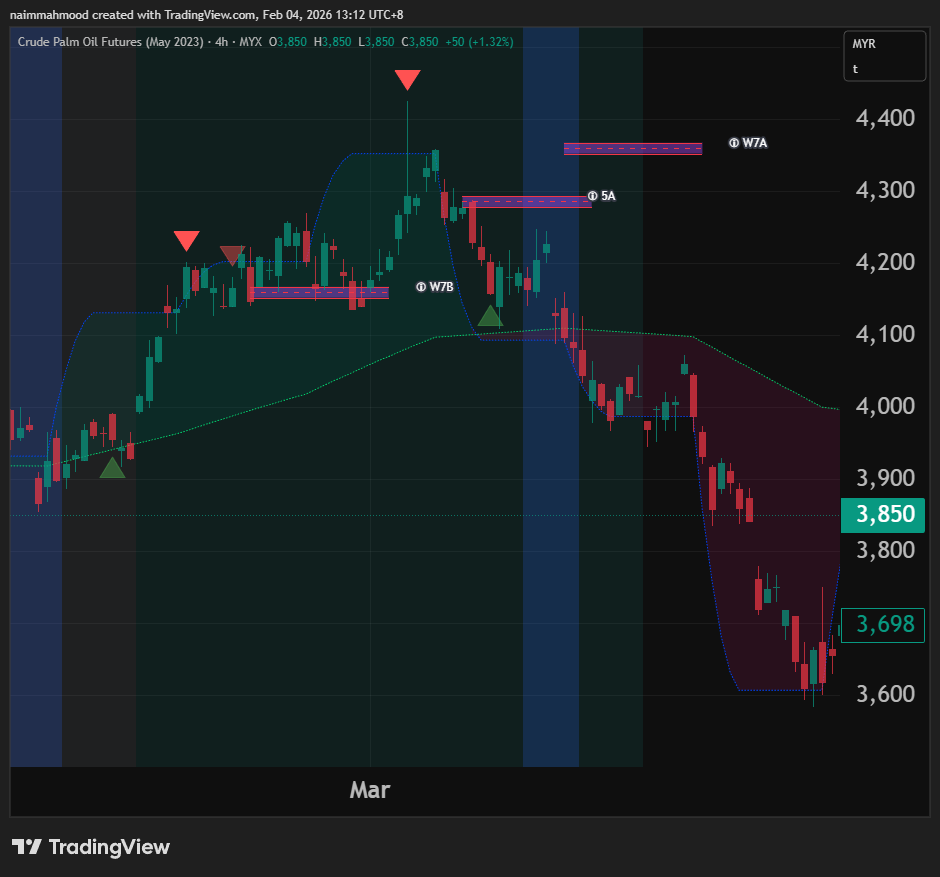Select the 3,850 highlighted price label
The image size is (940, 877).
[883, 515]
